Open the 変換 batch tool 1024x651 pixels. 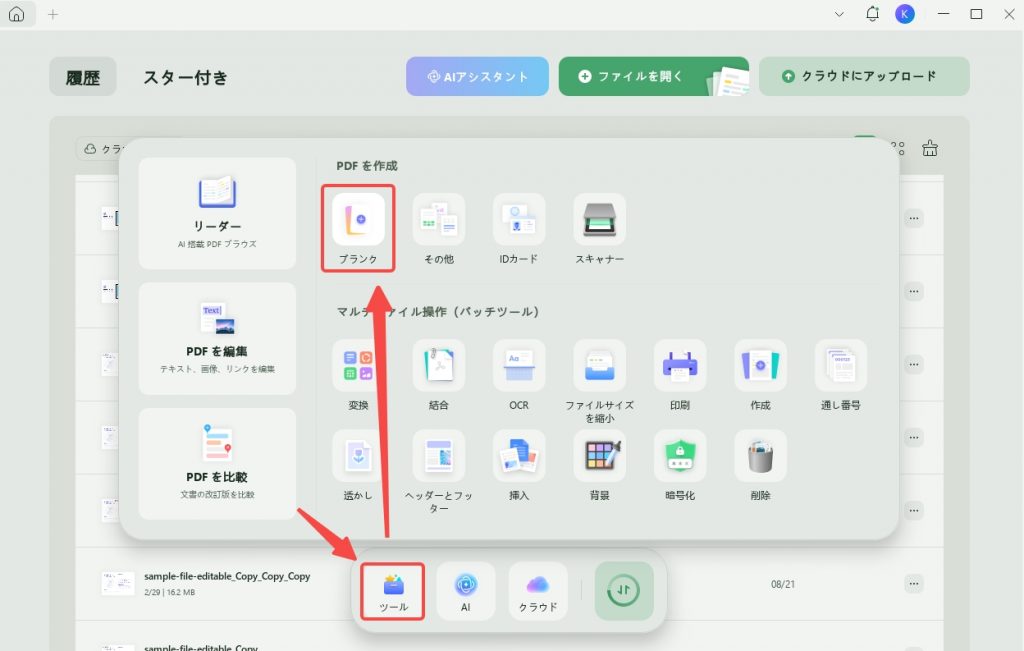(358, 375)
